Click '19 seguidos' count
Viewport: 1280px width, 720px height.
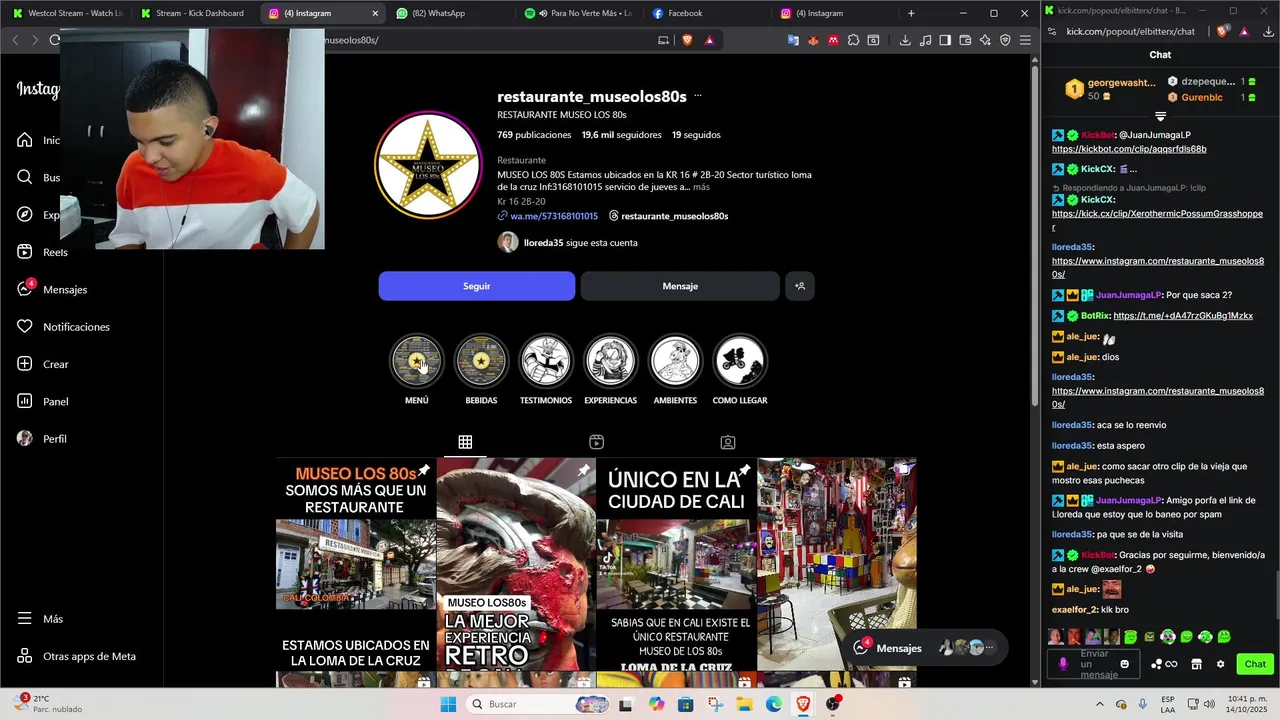[x=696, y=135]
